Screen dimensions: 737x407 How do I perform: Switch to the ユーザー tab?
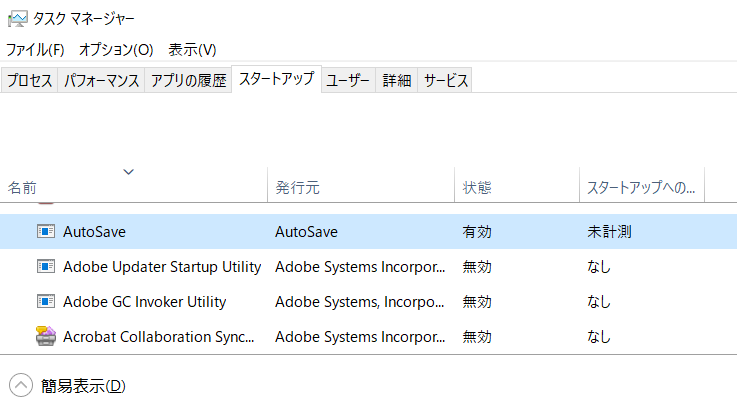[348, 80]
